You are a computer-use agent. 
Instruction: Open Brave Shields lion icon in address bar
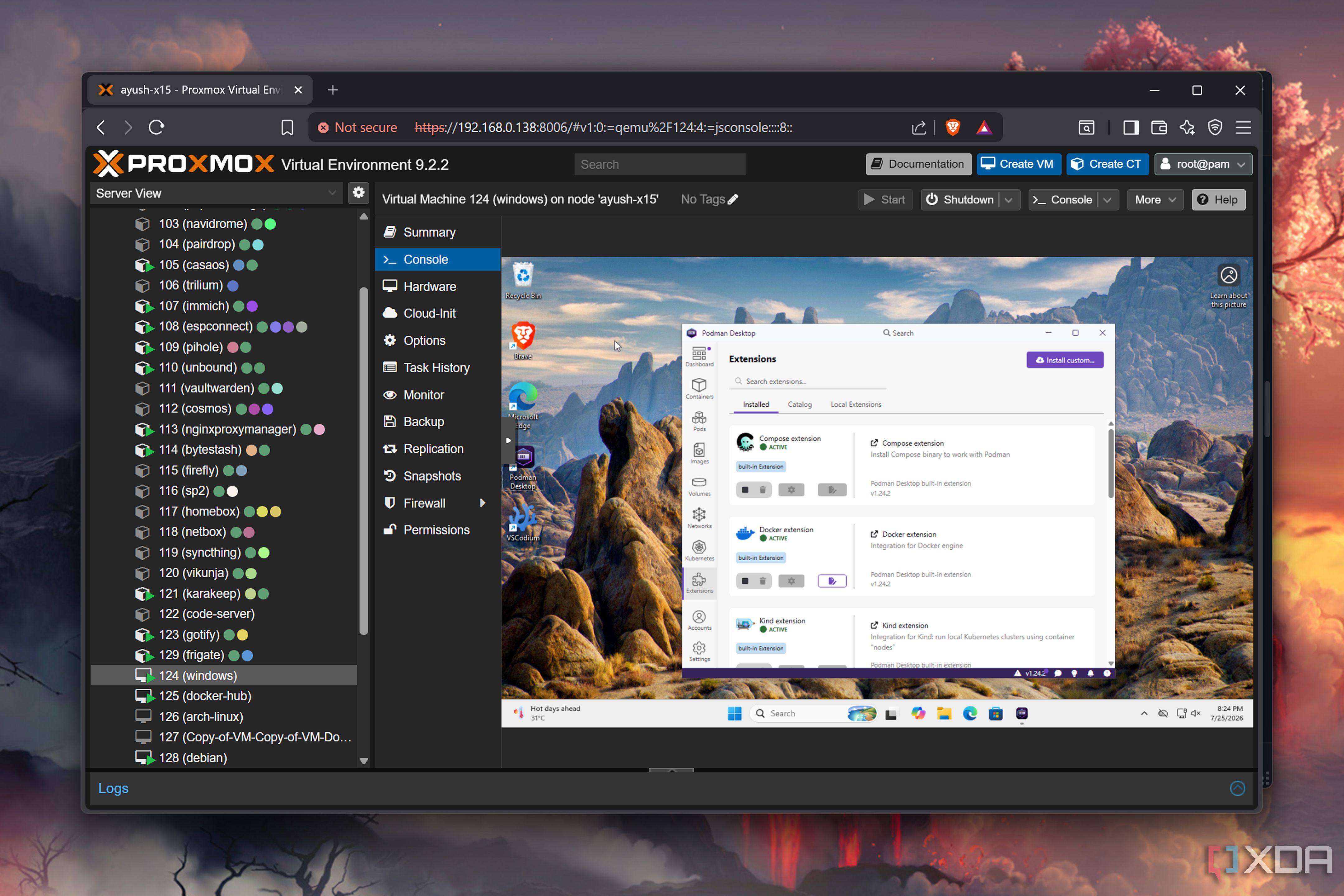click(953, 127)
